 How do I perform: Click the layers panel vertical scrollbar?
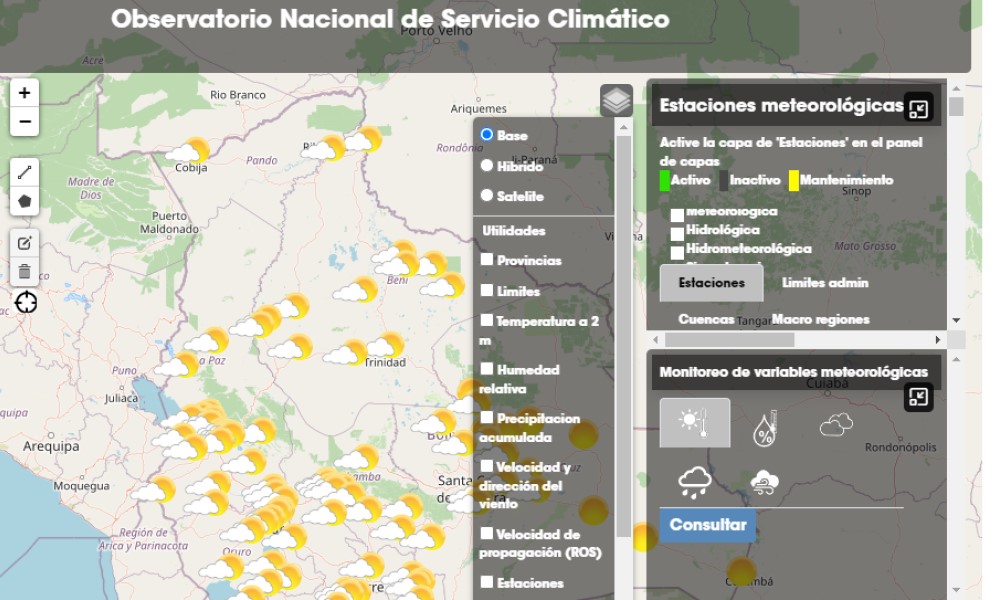click(624, 335)
